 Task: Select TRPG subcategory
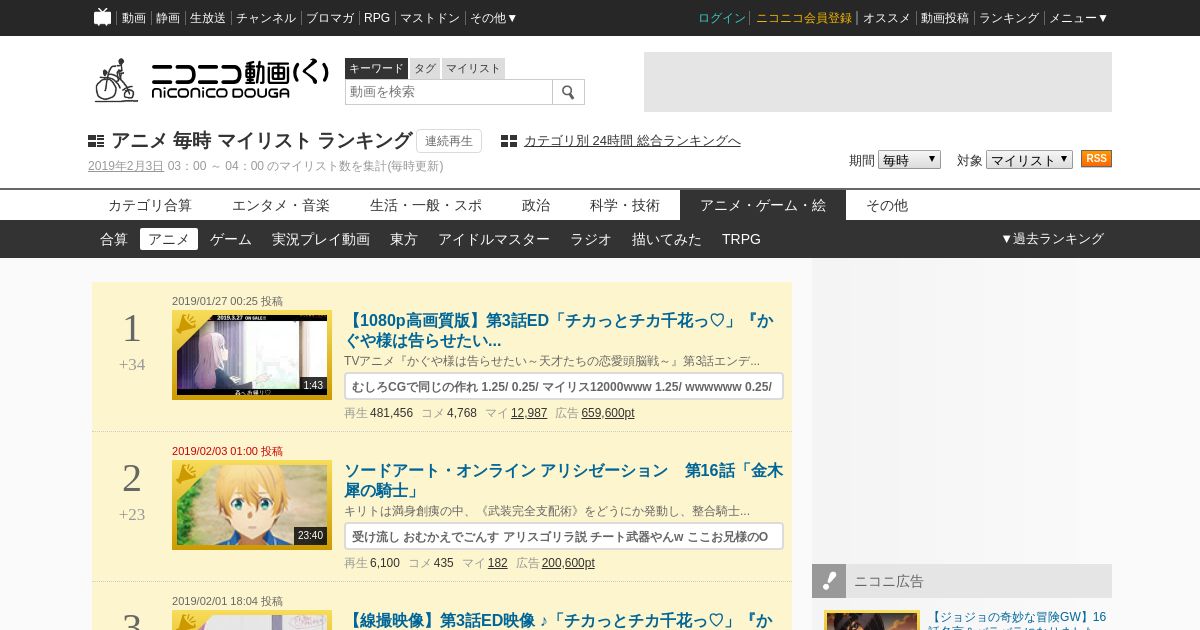click(x=741, y=239)
